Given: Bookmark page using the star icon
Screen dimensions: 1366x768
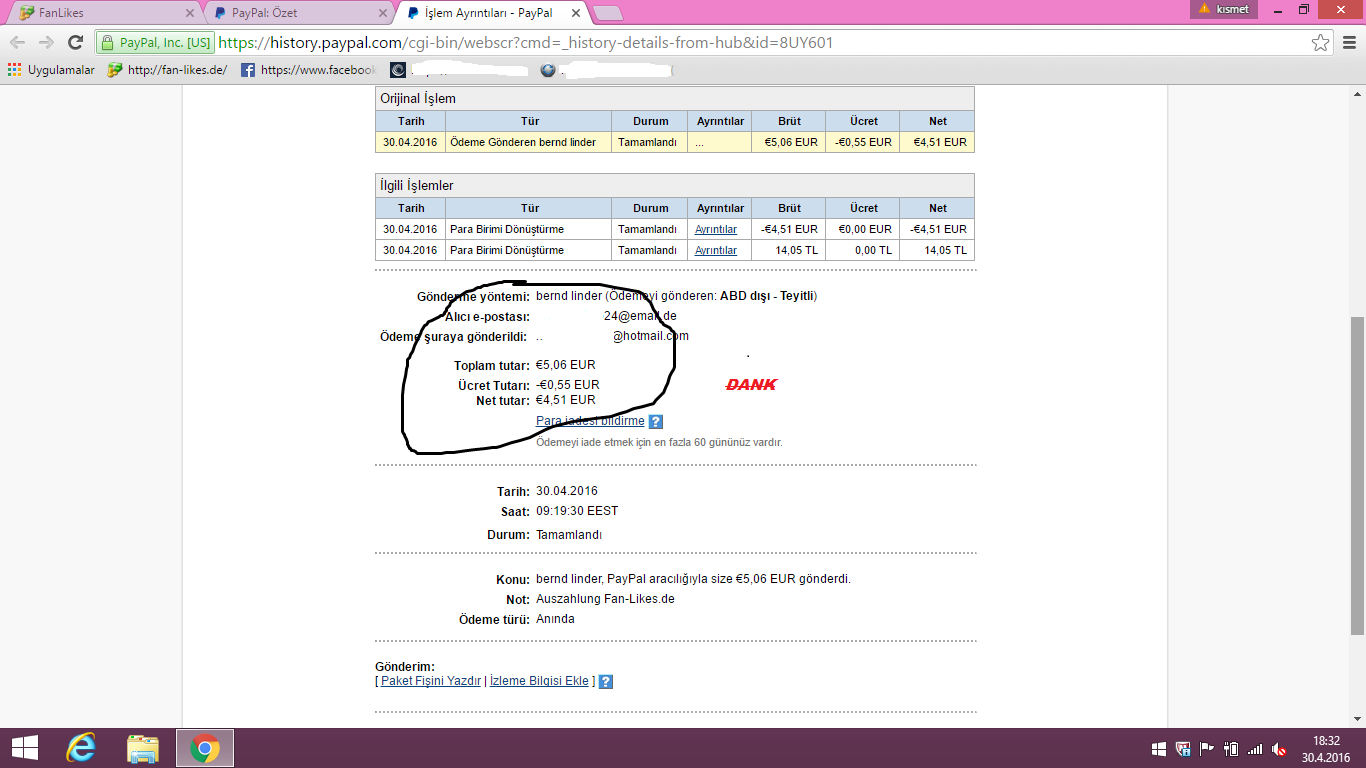Looking at the screenshot, I should tap(1320, 43).
